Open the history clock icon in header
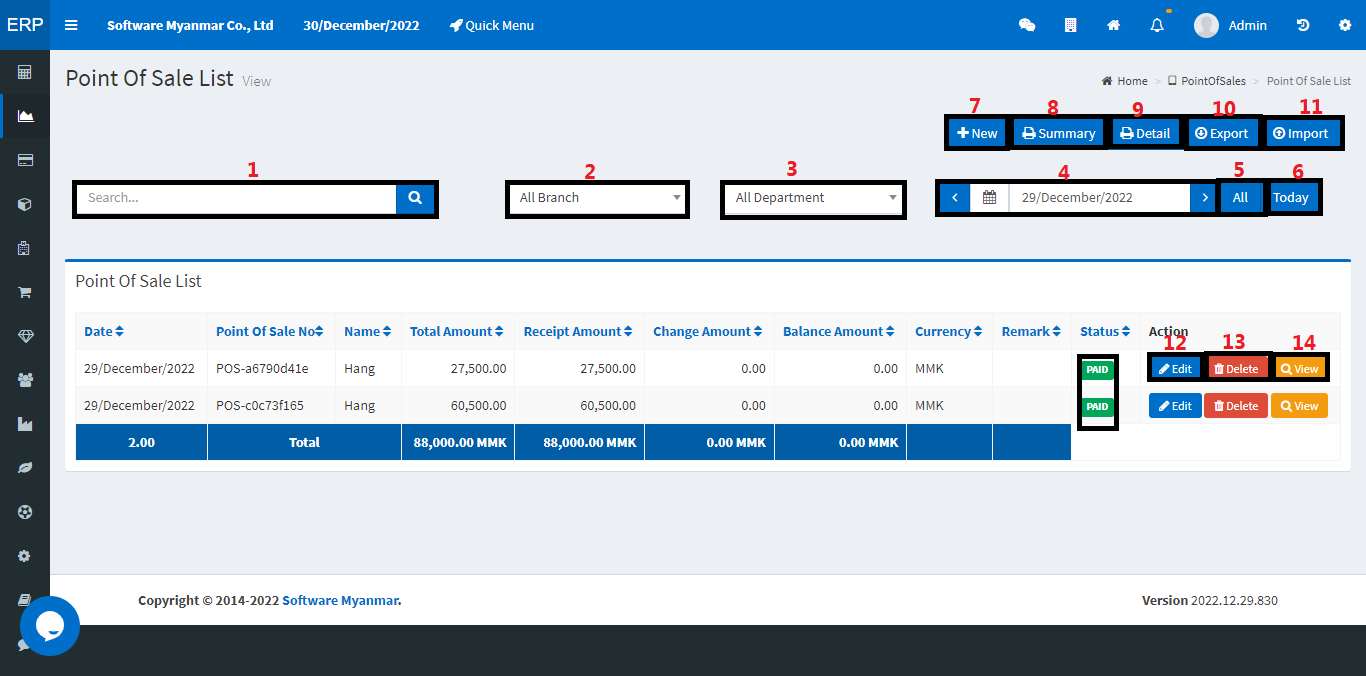The image size is (1366, 676). click(1303, 25)
